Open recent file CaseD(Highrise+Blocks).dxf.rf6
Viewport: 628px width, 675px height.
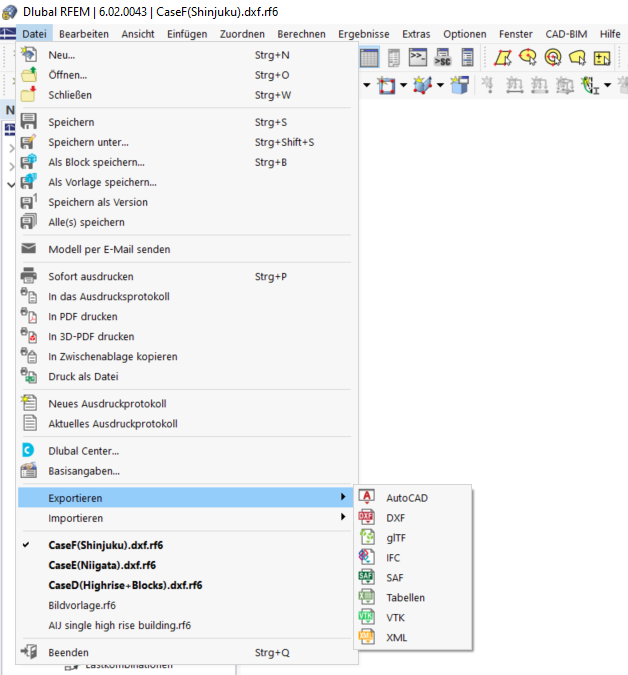[x=125, y=585]
